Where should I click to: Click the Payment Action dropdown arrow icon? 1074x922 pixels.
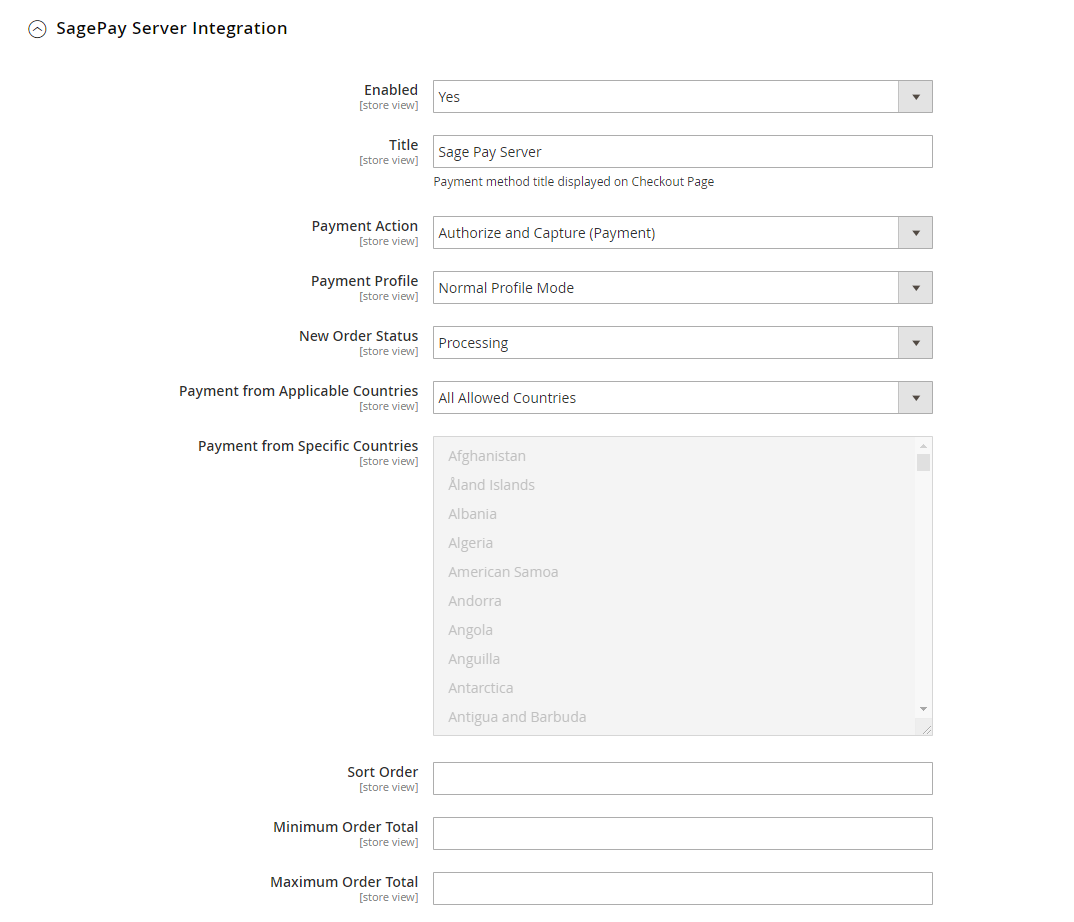click(915, 232)
